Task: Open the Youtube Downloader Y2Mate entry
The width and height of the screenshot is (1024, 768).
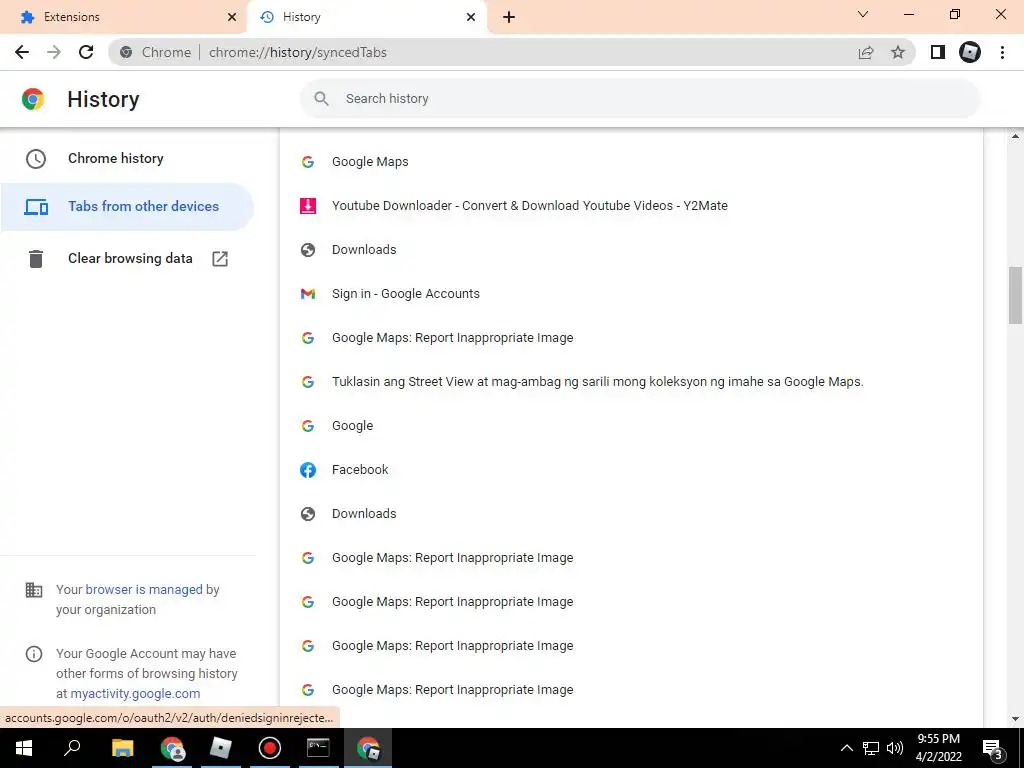Action: point(530,206)
